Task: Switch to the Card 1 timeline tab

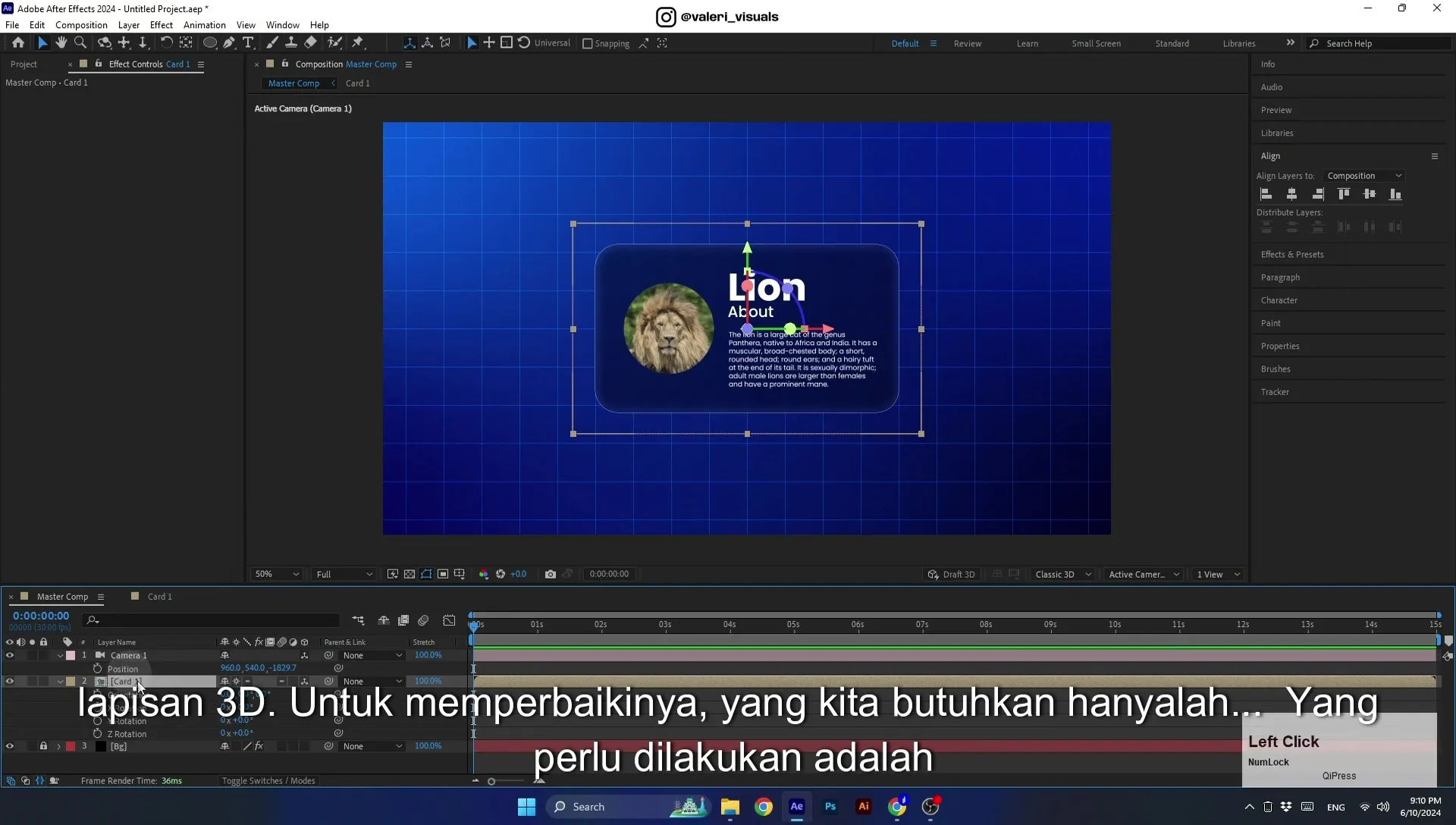Action: click(159, 597)
